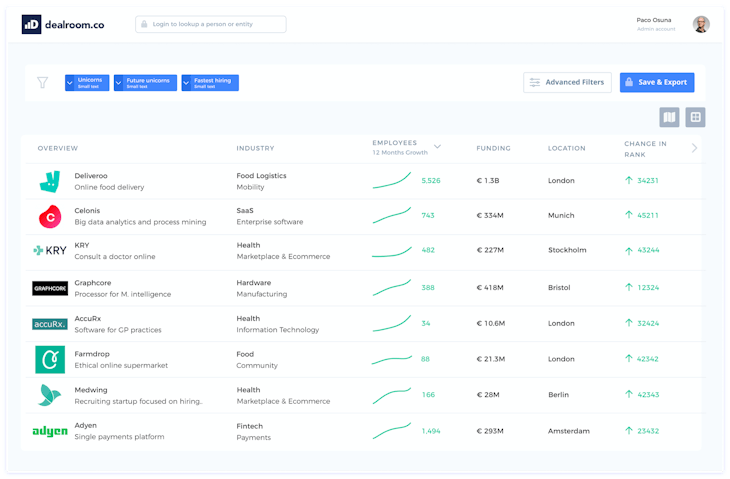This screenshot has height=479, width=730.
Task: Click the Industry column header
Action: (x=255, y=148)
